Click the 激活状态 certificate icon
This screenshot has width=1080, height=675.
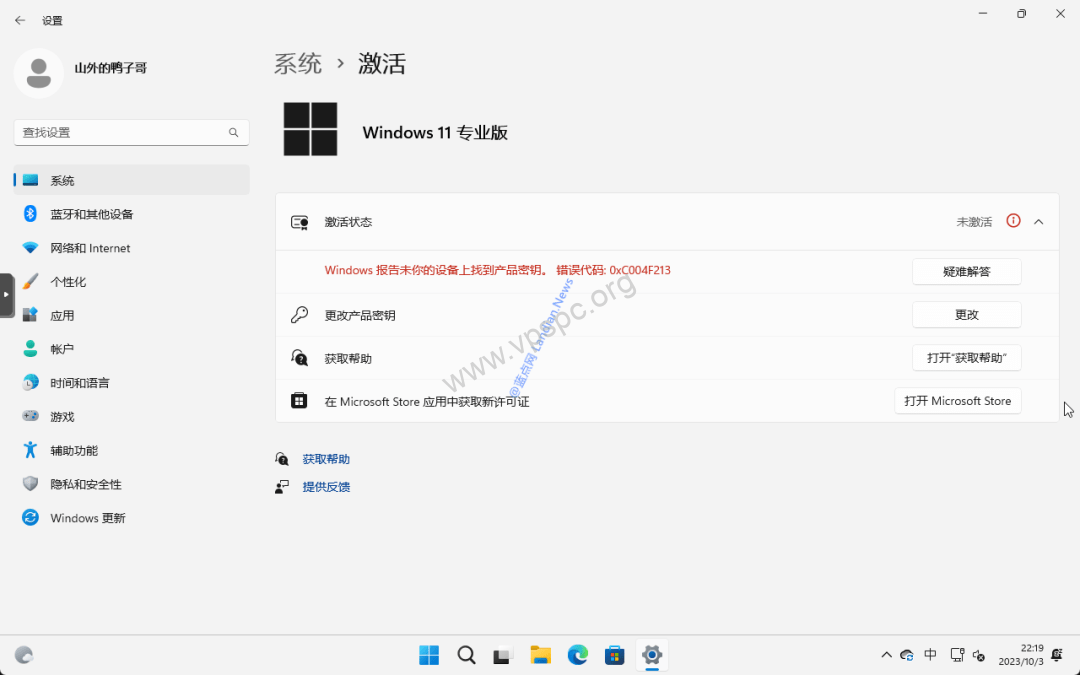[x=299, y=222]
